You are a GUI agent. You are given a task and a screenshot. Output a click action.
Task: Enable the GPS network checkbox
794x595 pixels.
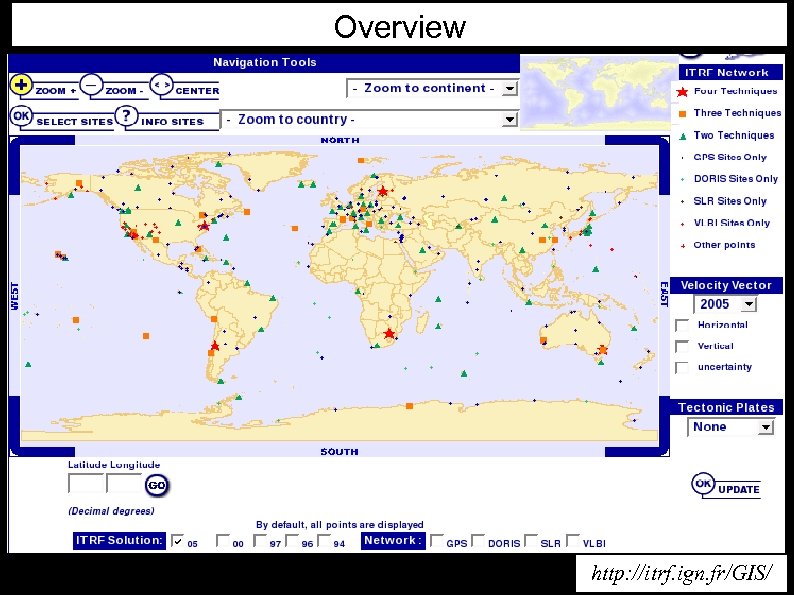[x=436, y=540]
